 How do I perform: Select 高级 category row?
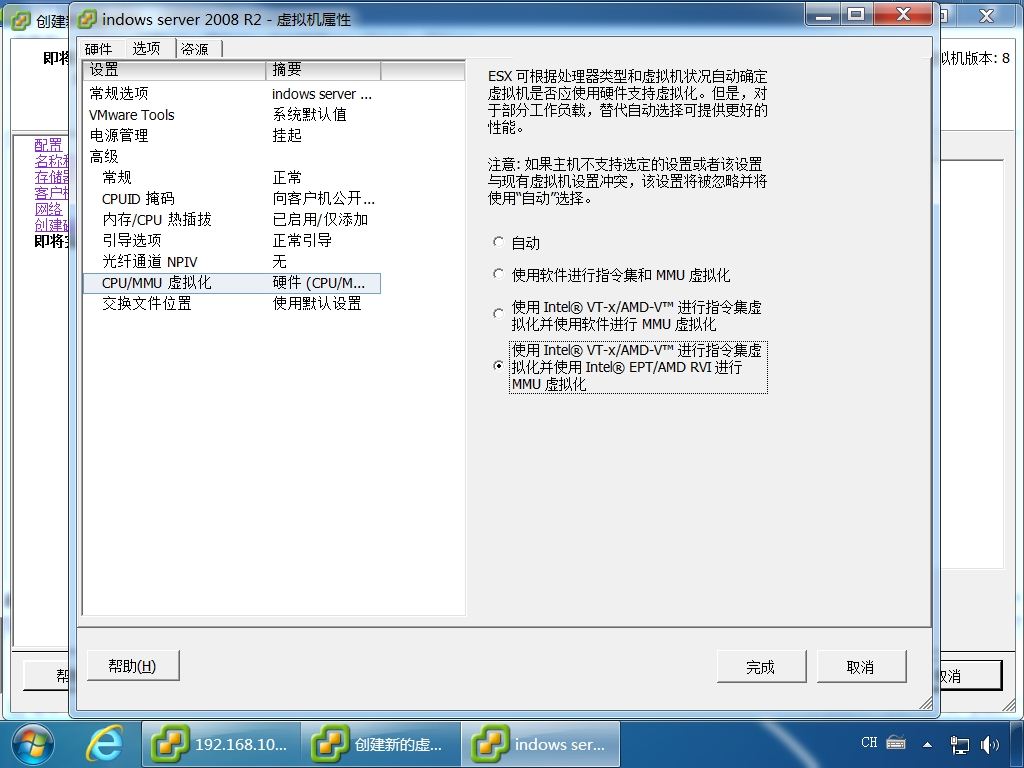tap(232, 156)
